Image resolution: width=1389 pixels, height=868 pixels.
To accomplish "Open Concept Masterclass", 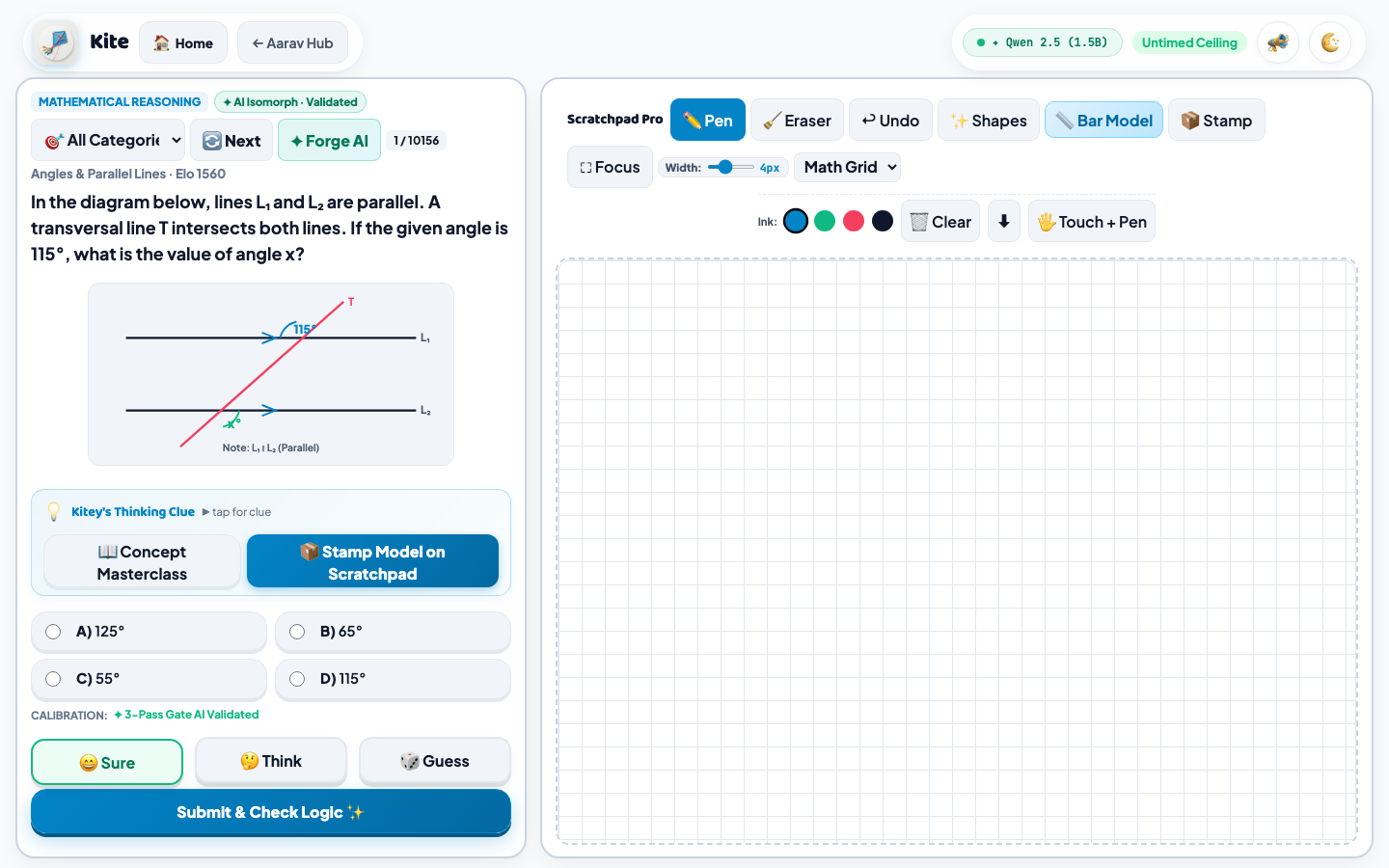I will (142, 562).
